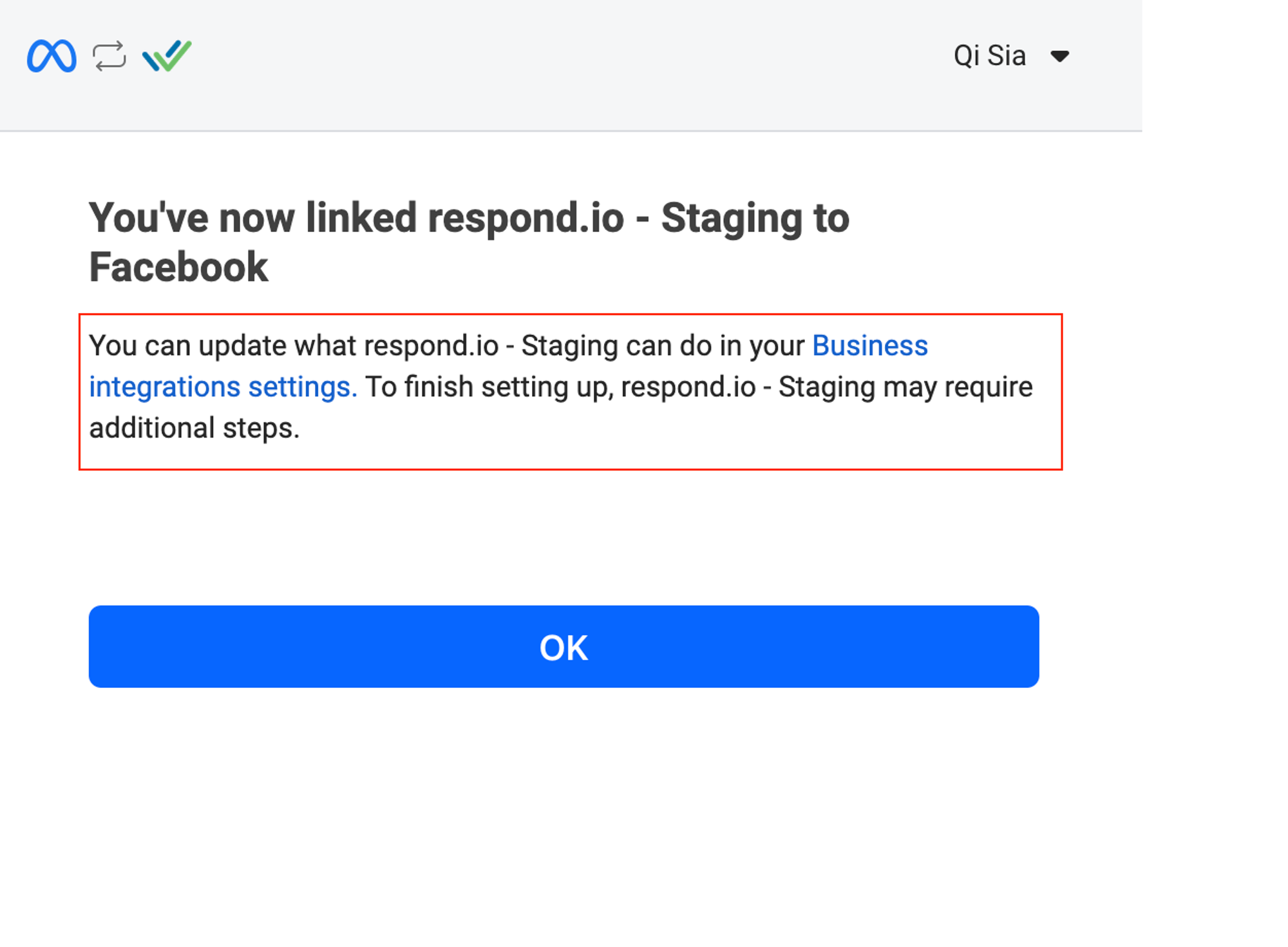Click the "You've now linked" heading start

click(193, 218)
